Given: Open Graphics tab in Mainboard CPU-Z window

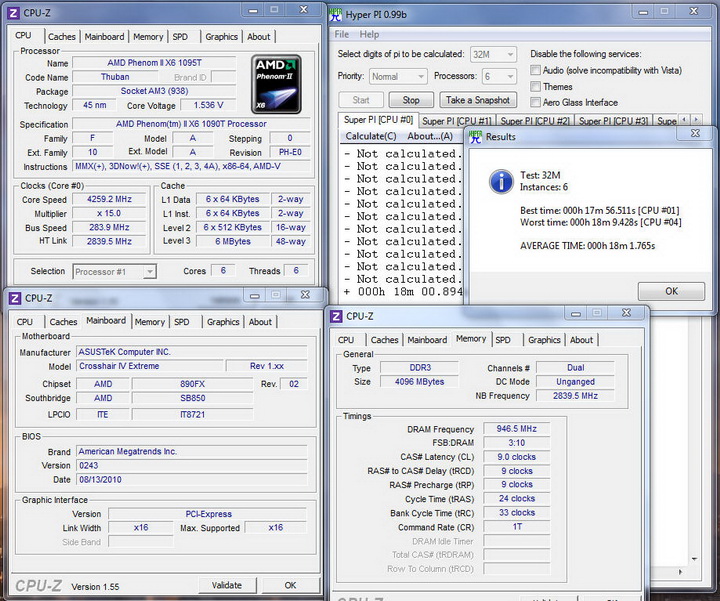Looking at the screenshot, I should click(223, 322).
